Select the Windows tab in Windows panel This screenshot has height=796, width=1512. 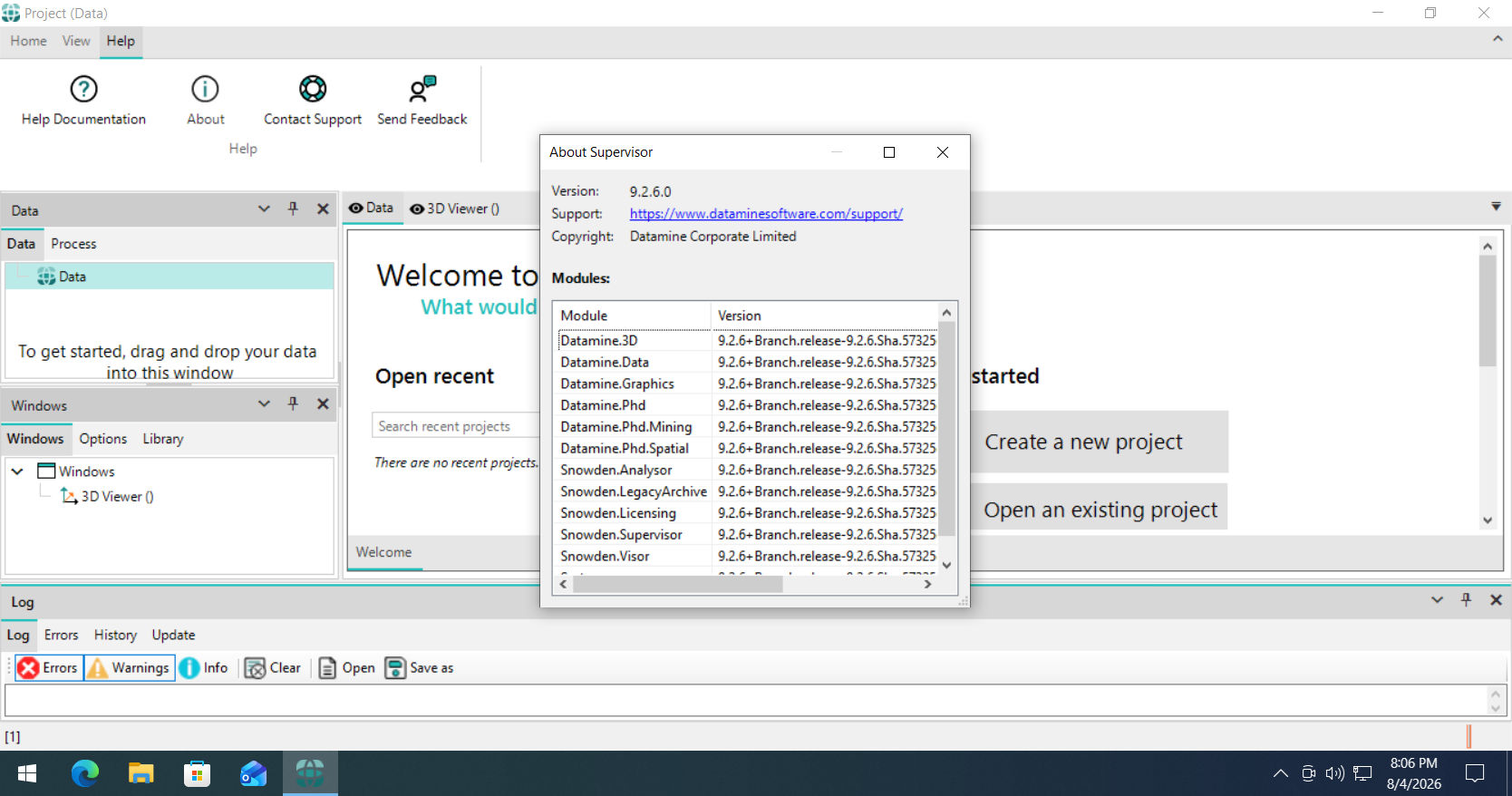tap(35, 439)
